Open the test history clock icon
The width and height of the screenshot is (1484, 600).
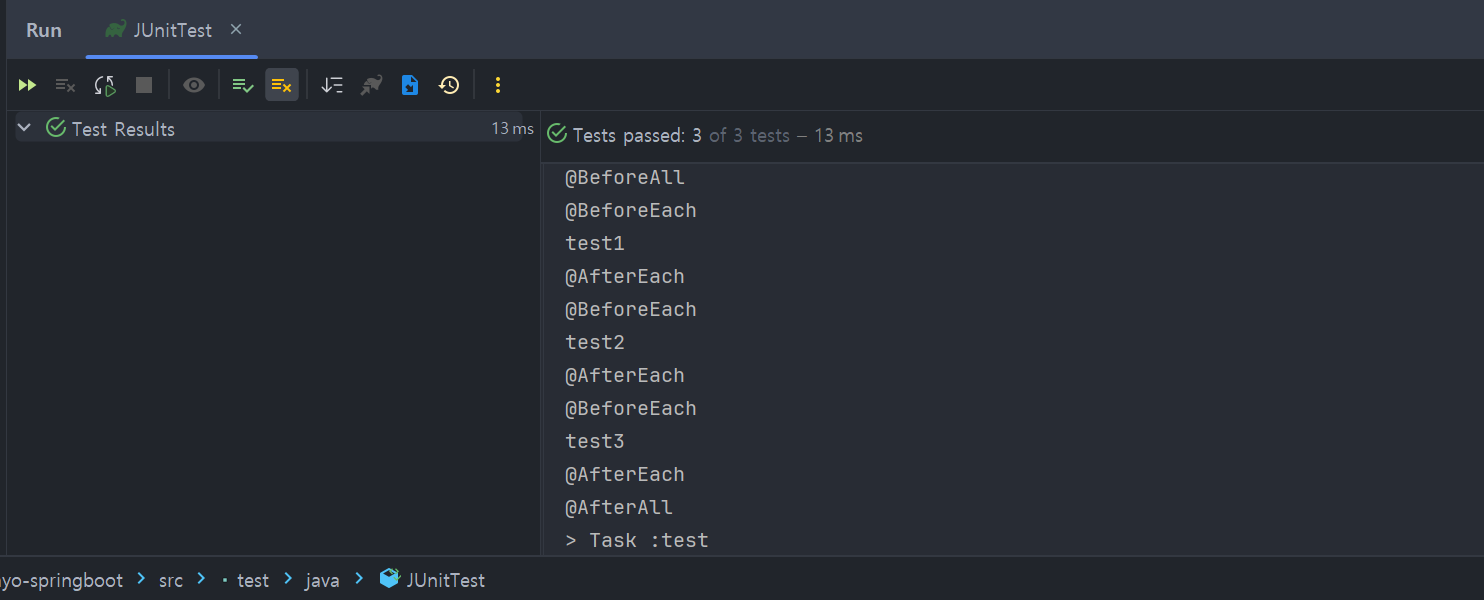coord(449,85)
